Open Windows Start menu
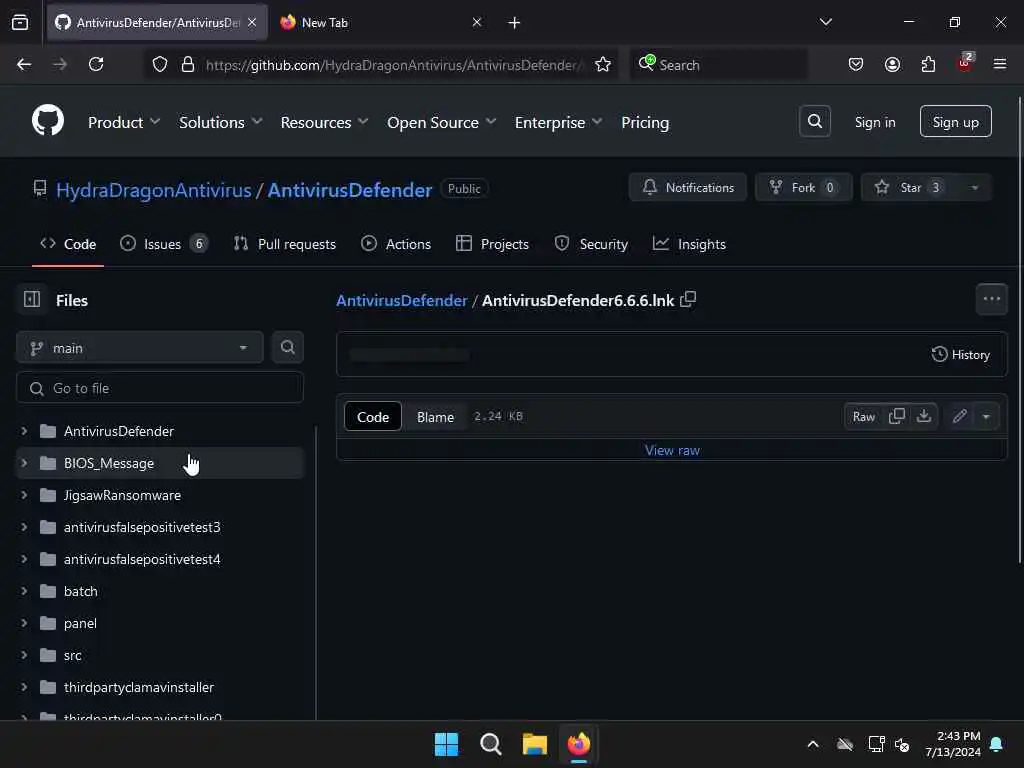The image size is (1024, 768). click(447, 744)
